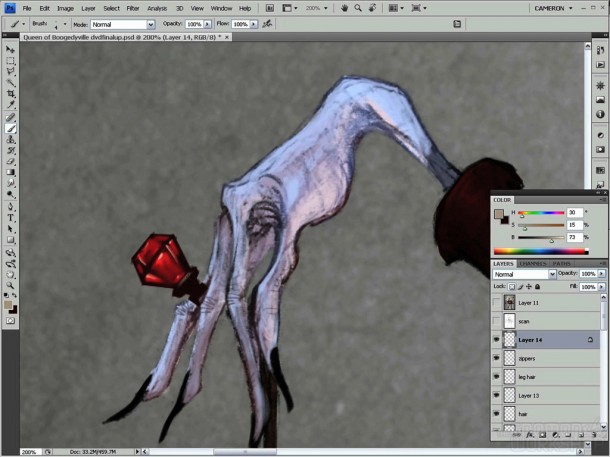Select the Rectangular Marquee tool
Viewport: 610px width, 457px height.
tap(11, 60)
